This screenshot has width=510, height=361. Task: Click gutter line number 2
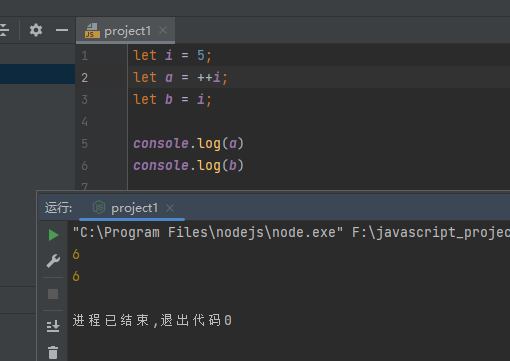point(85,78)
